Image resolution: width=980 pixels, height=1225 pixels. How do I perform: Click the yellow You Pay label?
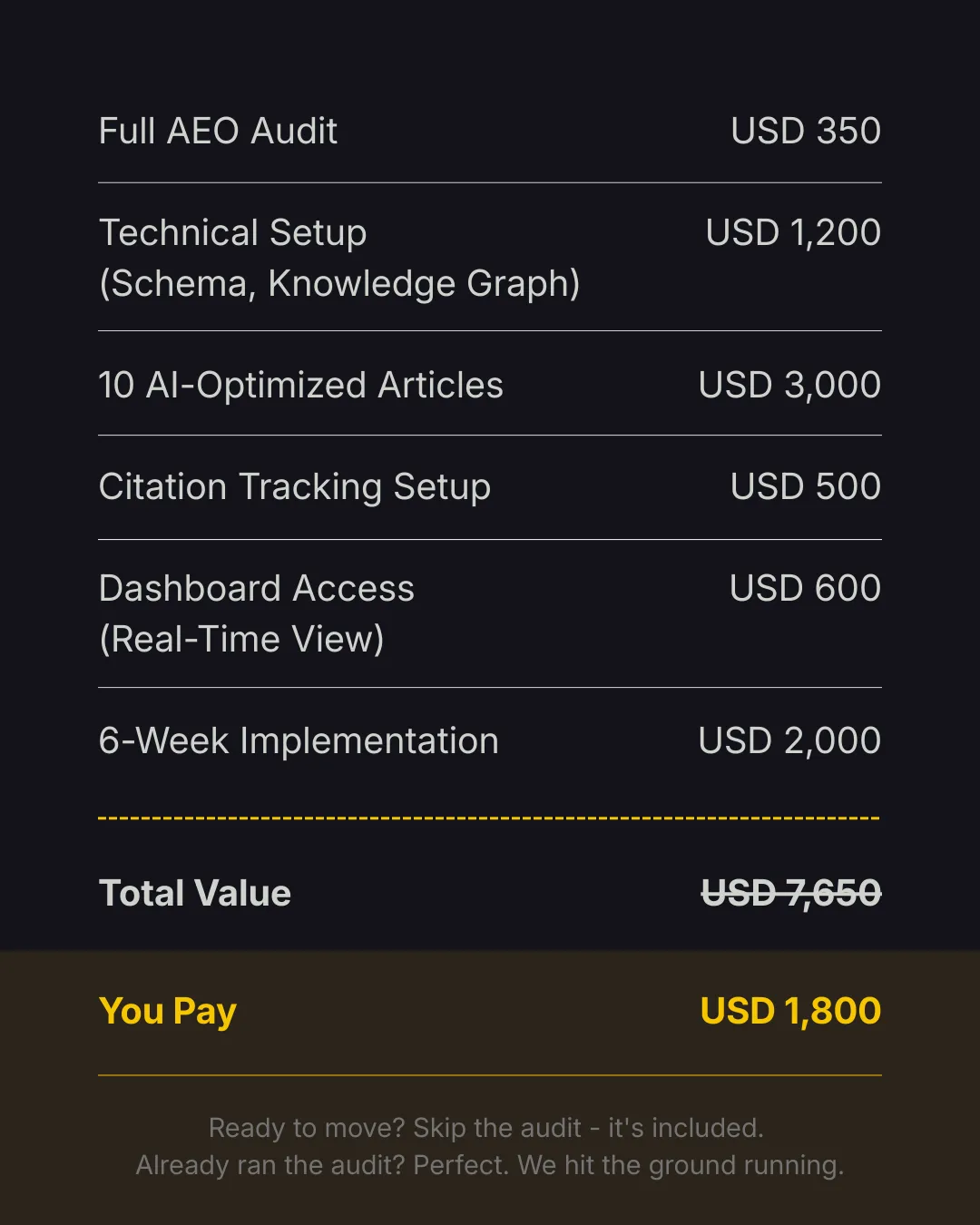coord(168,1012)
